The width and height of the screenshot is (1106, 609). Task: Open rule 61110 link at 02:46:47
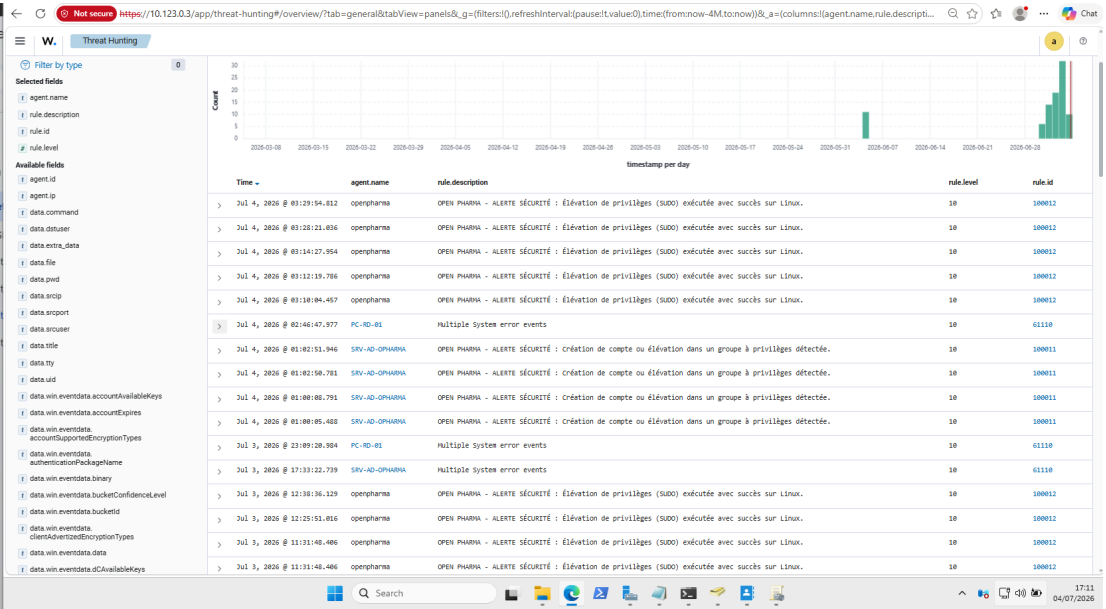[x=1043, y=325]
